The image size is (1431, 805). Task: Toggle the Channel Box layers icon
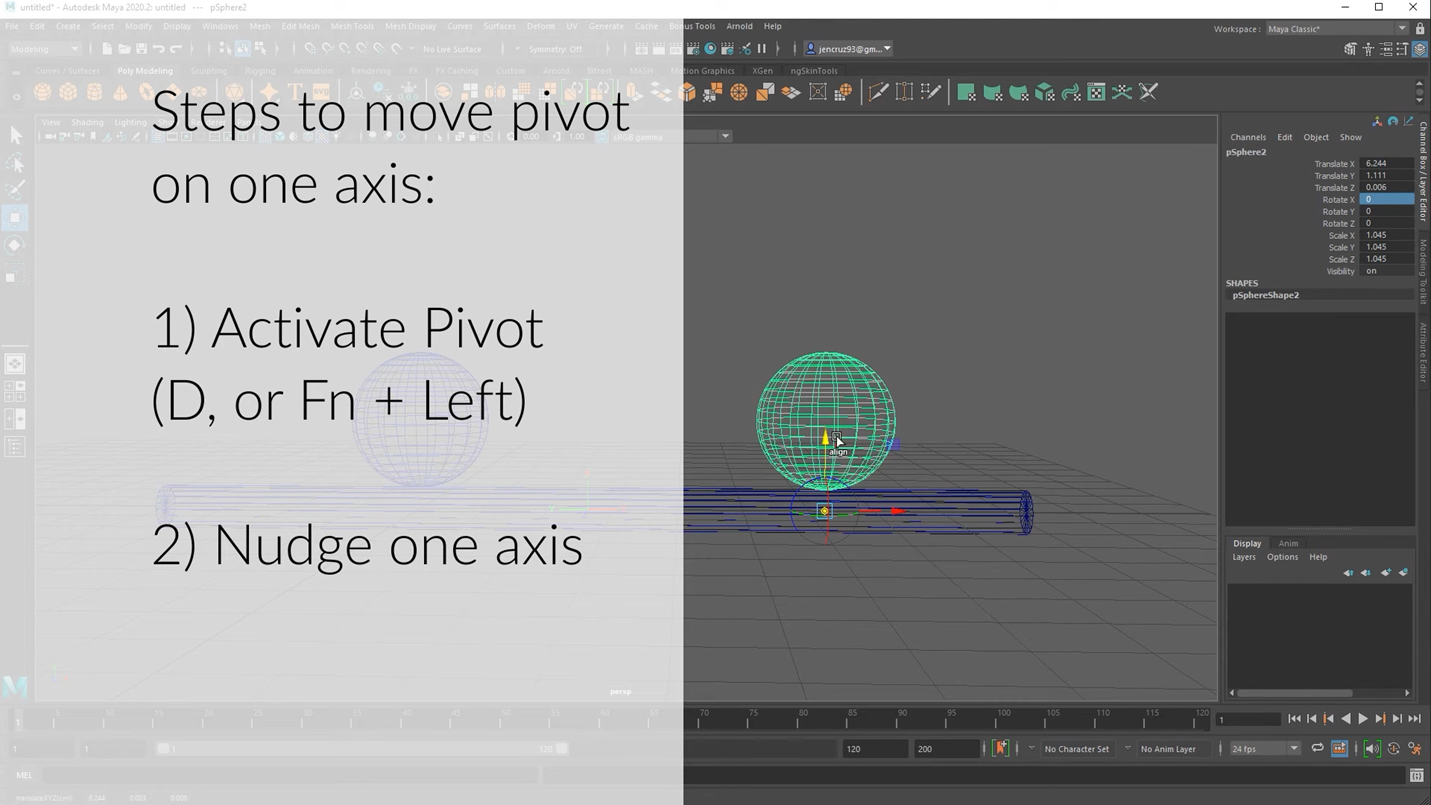[x=1419, y=49]
